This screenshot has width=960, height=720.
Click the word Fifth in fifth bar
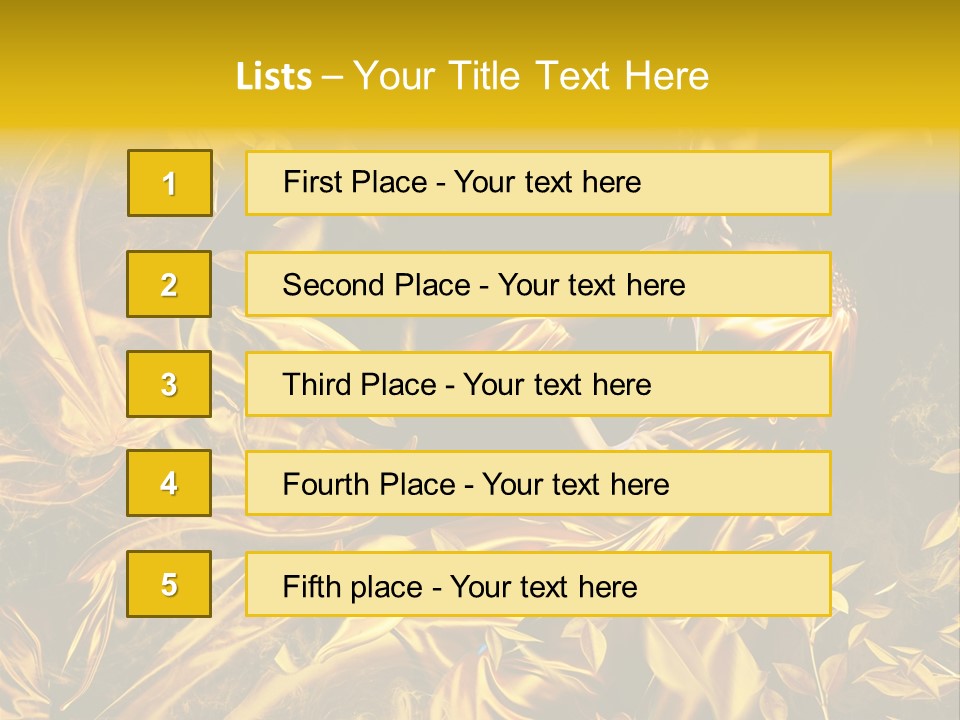pyautogui.click(x=311, y=587)
